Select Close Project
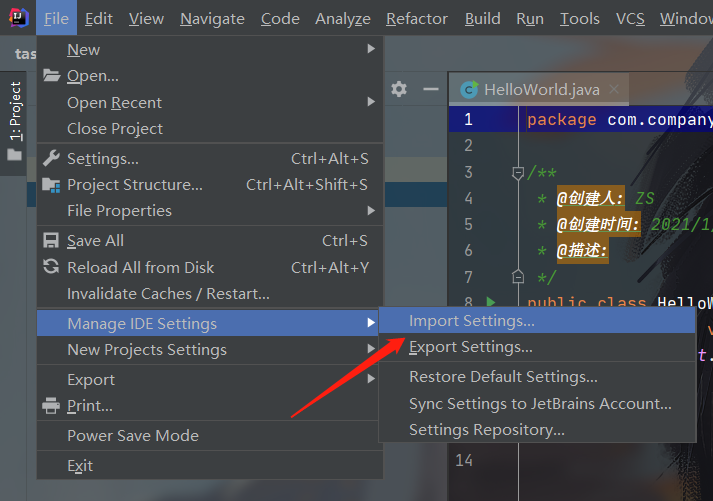The height and width of the screenshot is (501, 713). (x=210, y=129)
